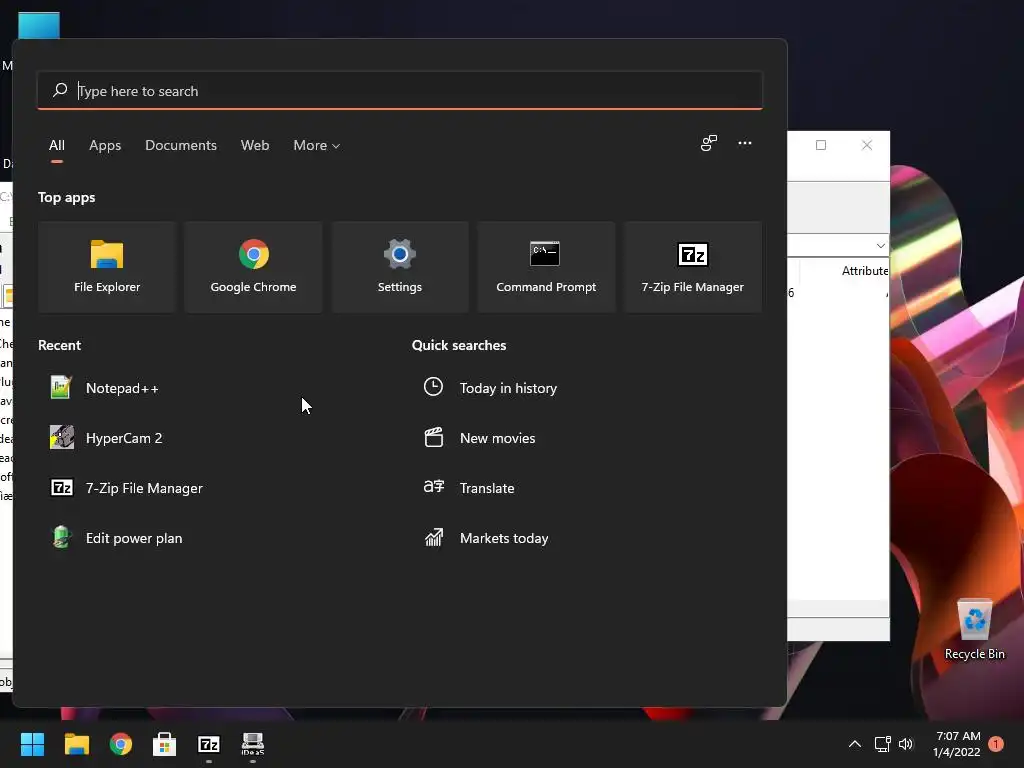Launch 7-Zip File Manager from Top apps
The width and height of the screenshot is (1024, 768).
point(692,266)
